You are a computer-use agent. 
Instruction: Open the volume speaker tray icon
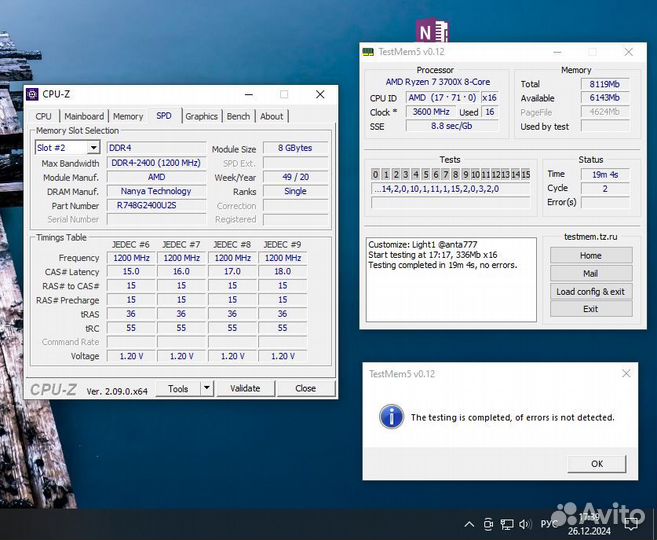(x=525, y=524)
